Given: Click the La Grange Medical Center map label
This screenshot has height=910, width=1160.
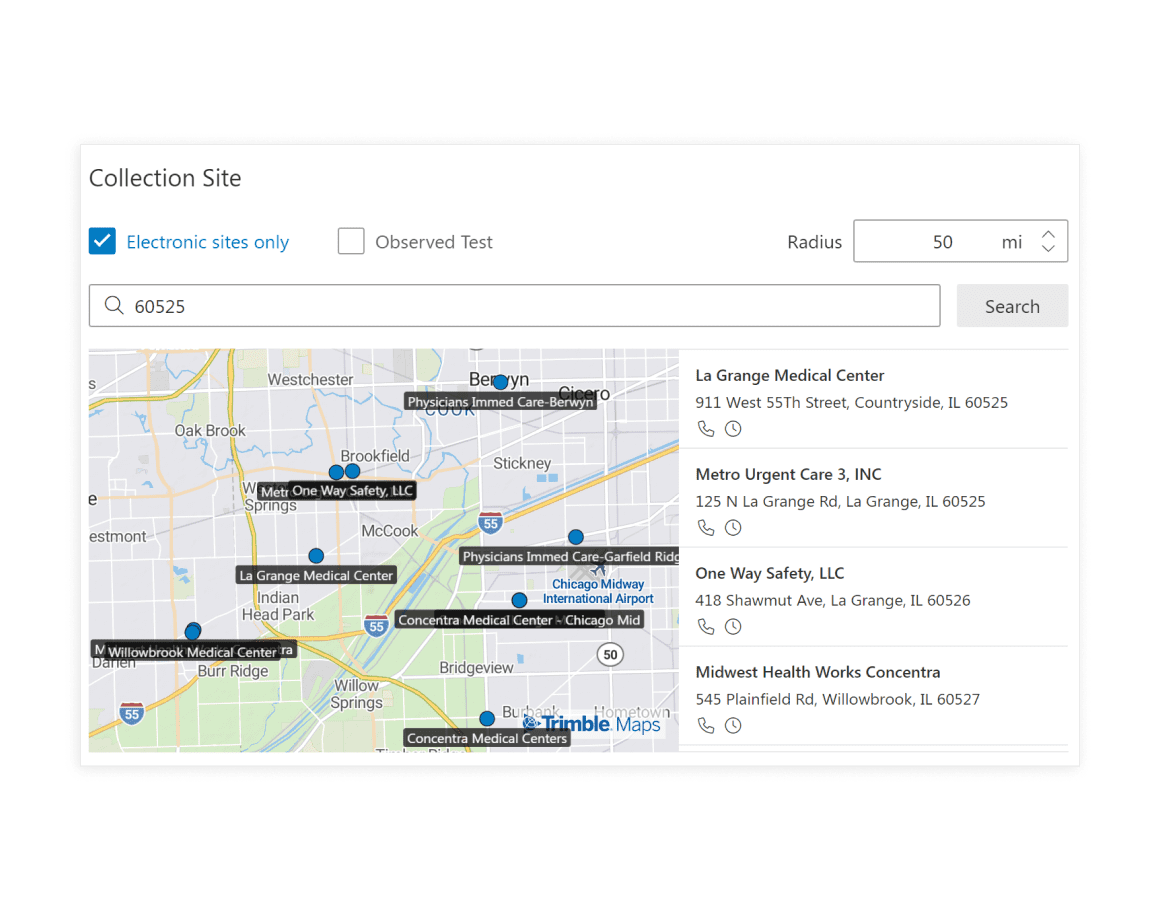Looking at the screenshot, I should point(316,575).
